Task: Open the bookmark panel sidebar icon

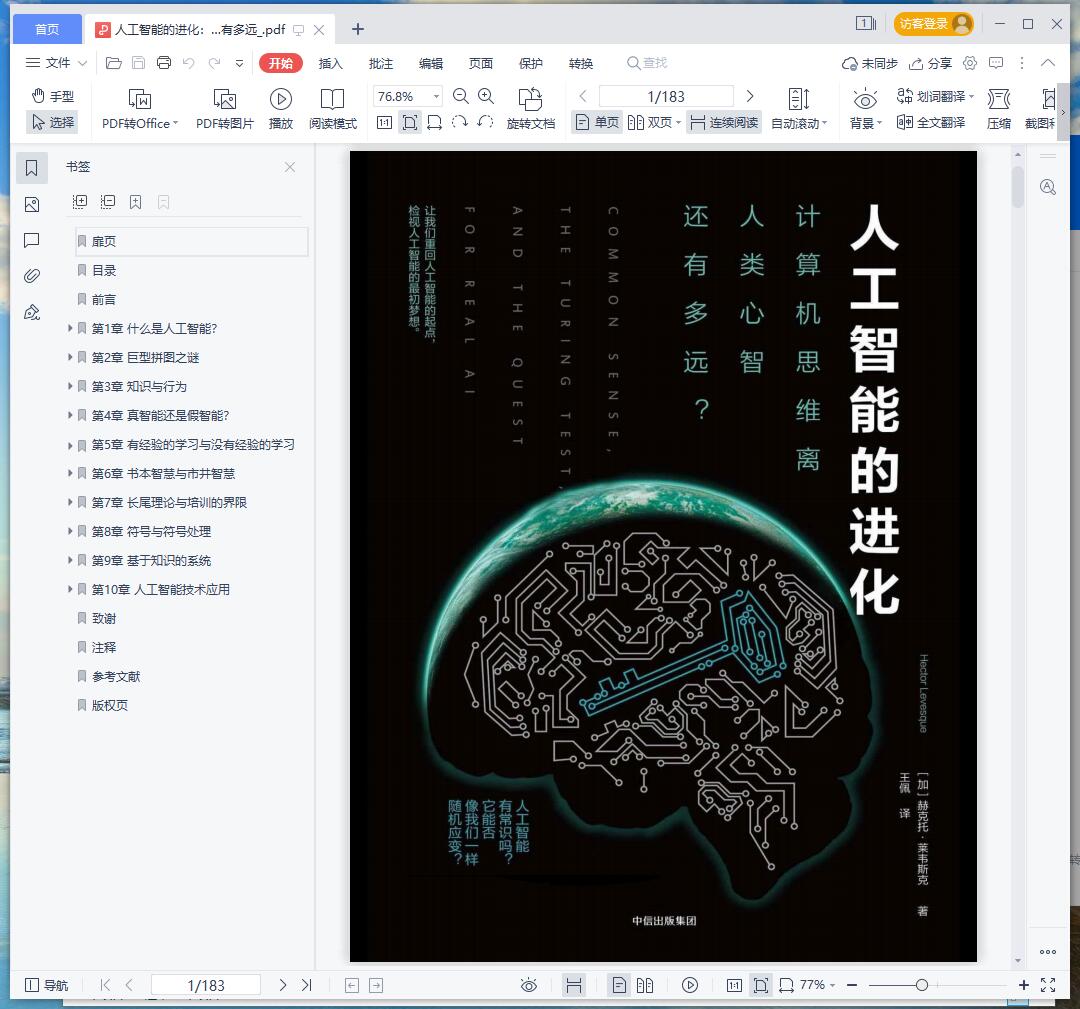Action: click(x=32, y=167)
